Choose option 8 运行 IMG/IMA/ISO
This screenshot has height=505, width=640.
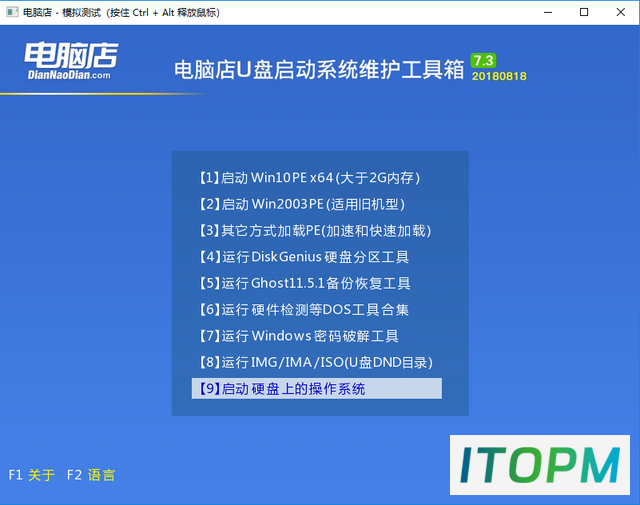click(316, 362)
